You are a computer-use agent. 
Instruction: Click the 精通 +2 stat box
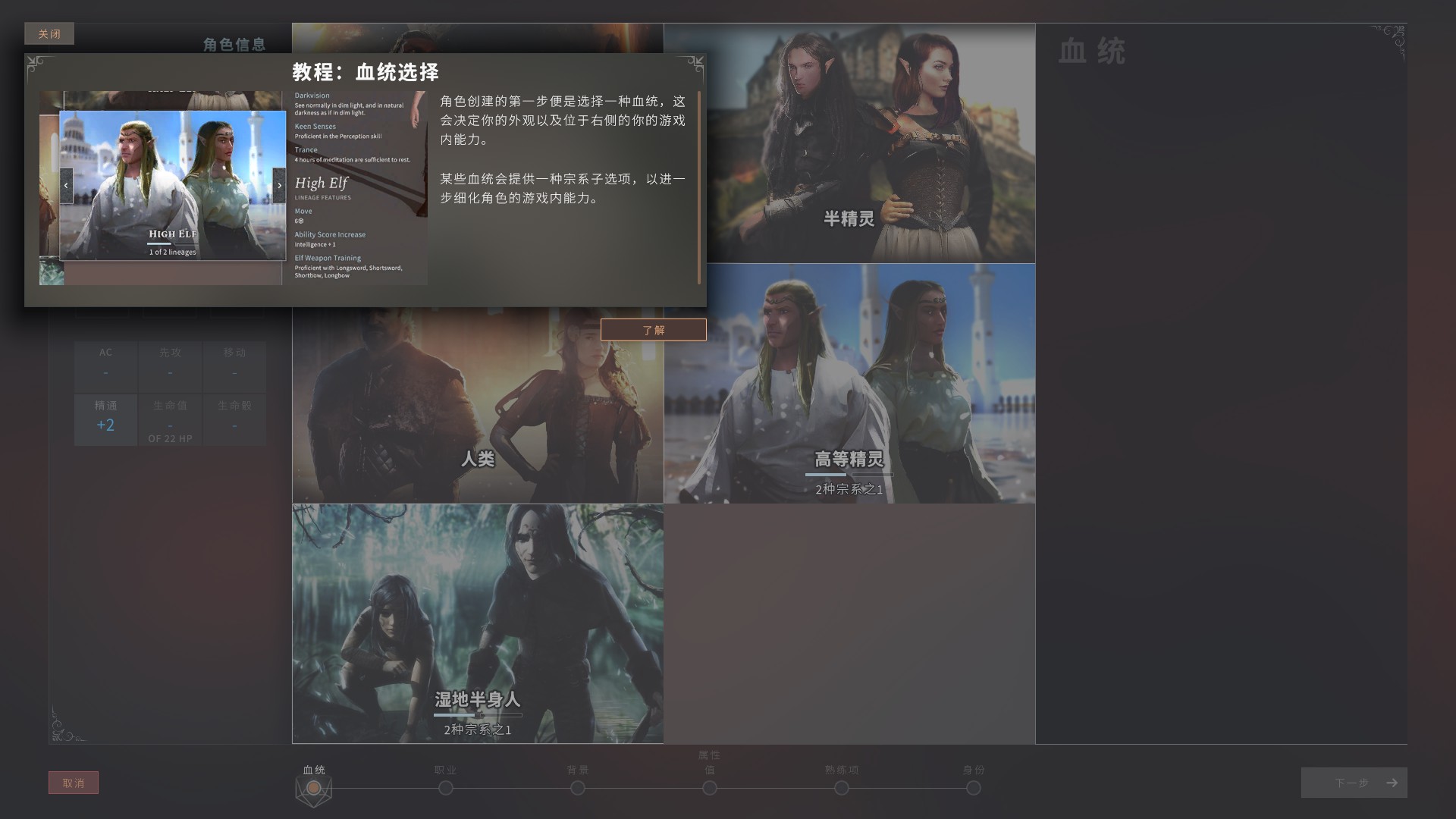coord(105,419)
